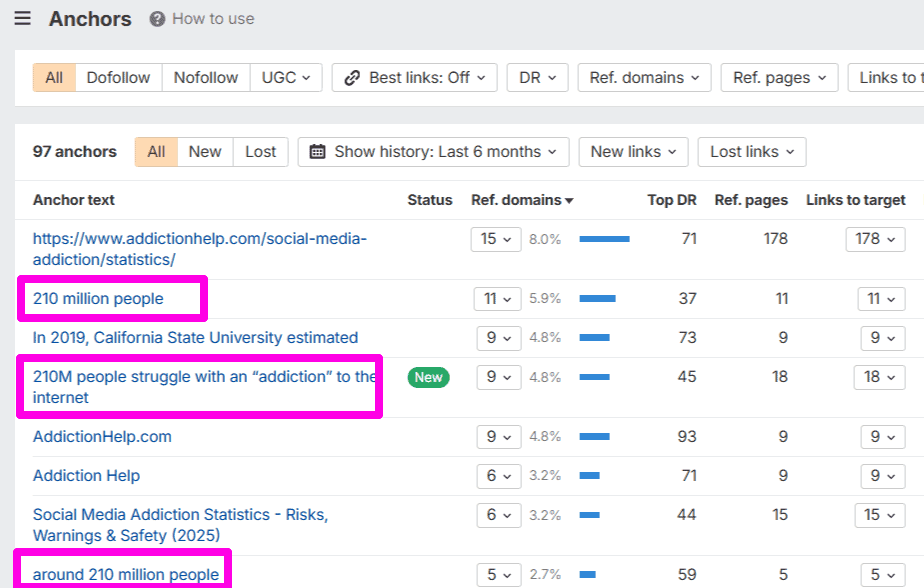Open the New links dropdown
The height and width of the screenshot is (588, 924).
[x=633, y=151]
